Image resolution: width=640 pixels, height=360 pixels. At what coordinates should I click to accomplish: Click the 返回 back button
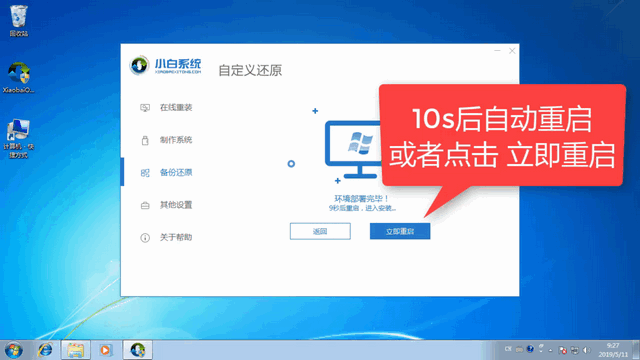click(320, 231)
